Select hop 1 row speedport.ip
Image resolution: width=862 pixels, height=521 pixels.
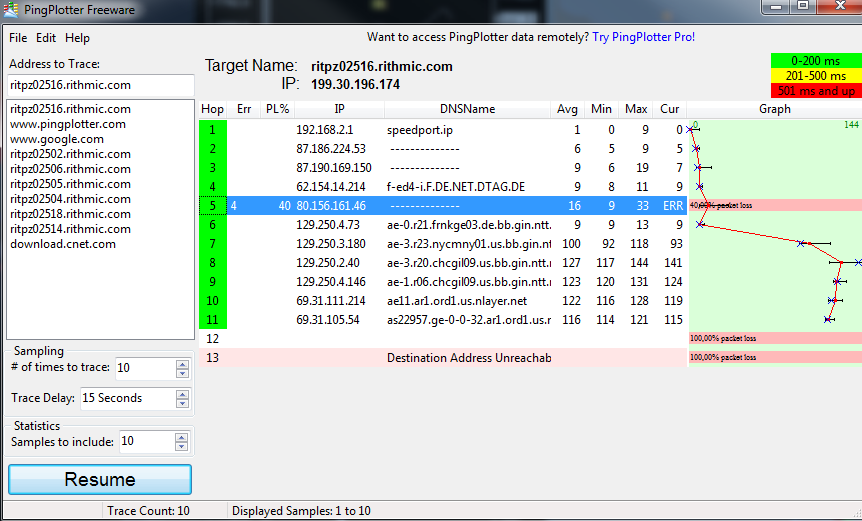tap(443, 130)
